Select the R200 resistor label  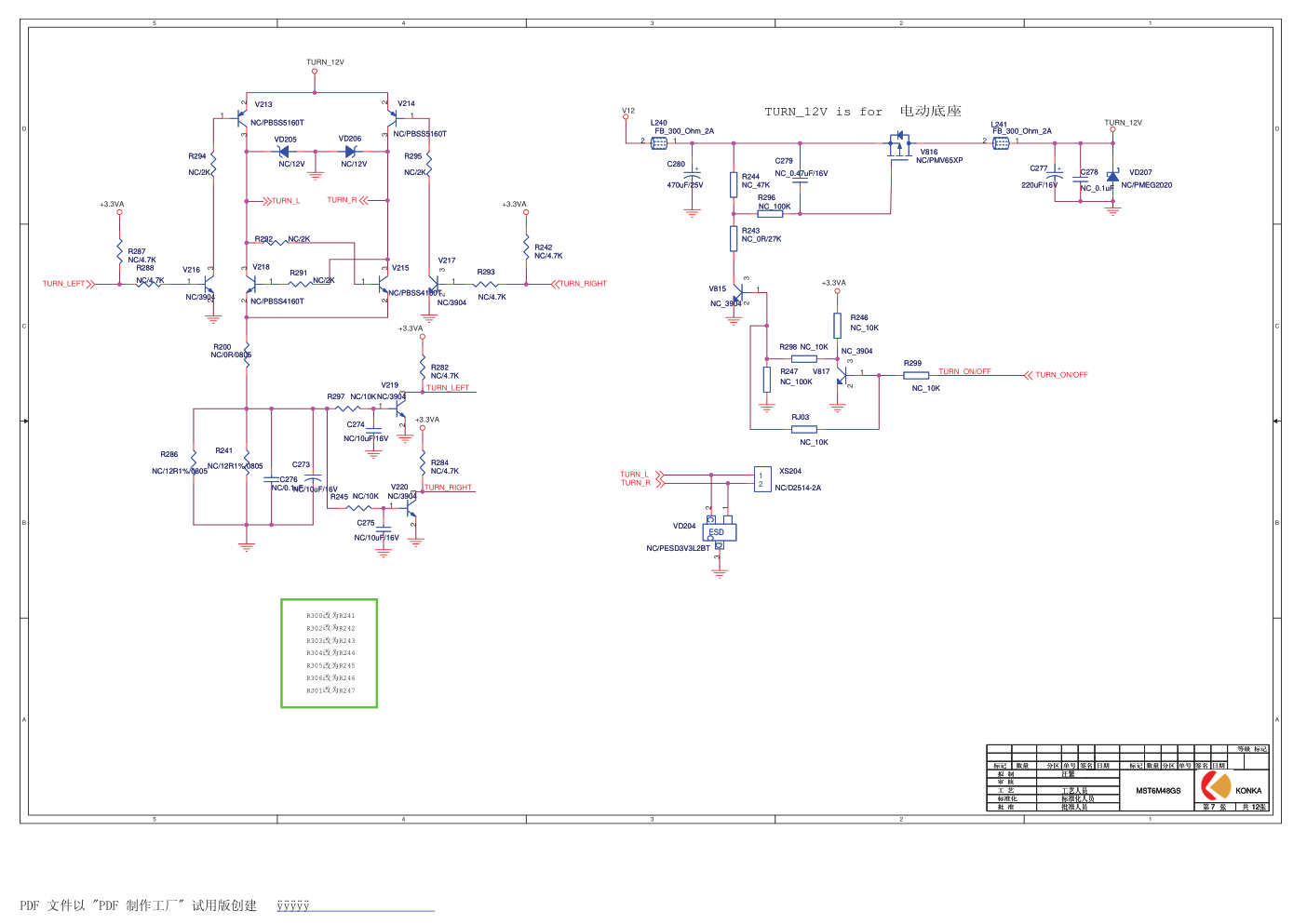pyautogui.click(x=222, y=347)
